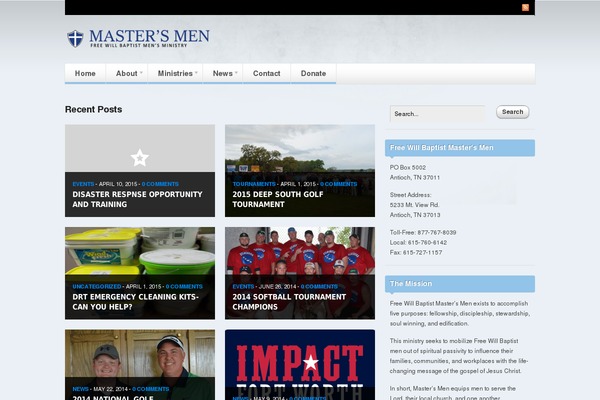
Task: Open DRT Emergency Cleaning Kits post
Action: pyautogui.click(x=135, y=302)
